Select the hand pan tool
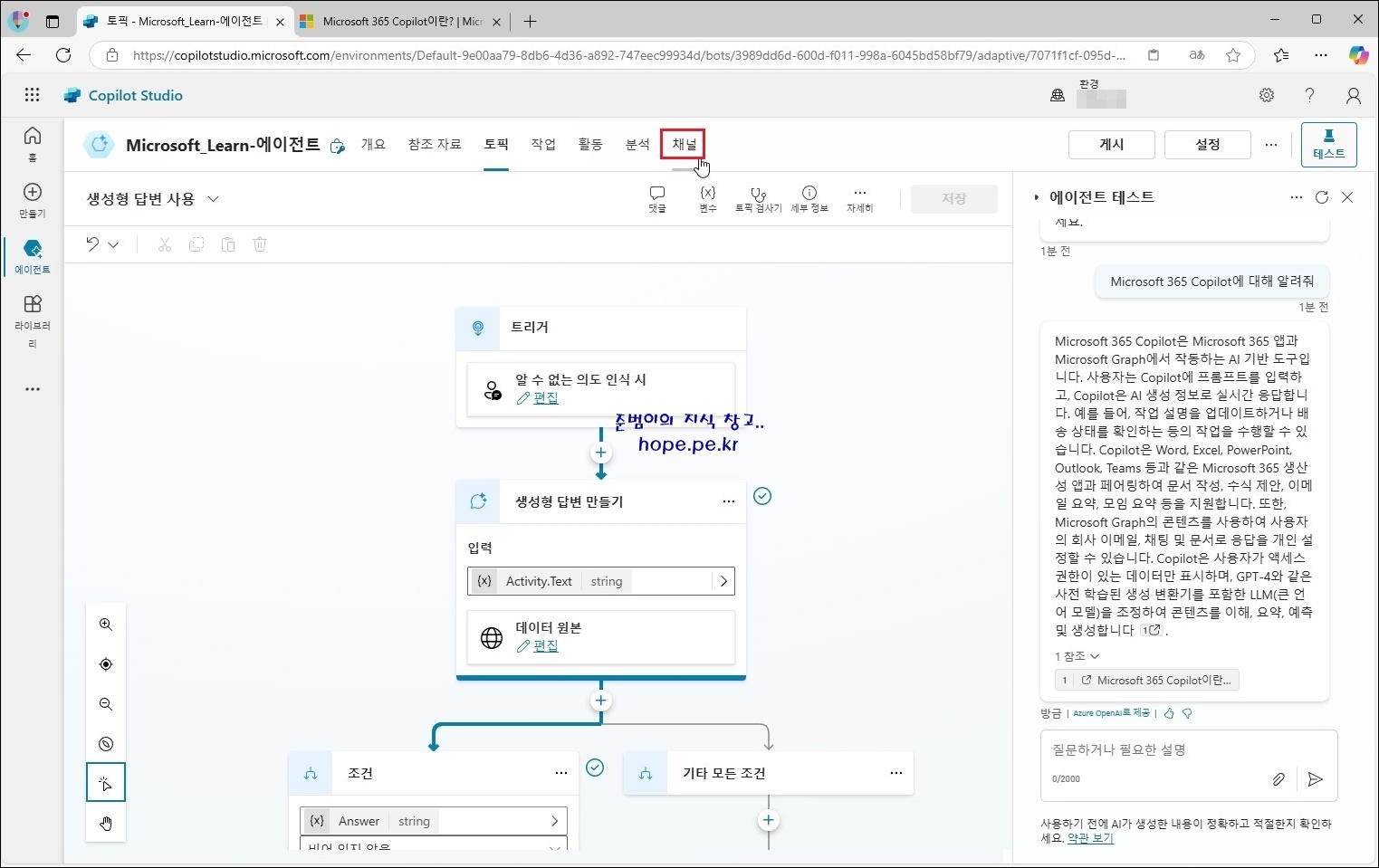Viewport: 1379px width, 868px height. coord(106,823)
